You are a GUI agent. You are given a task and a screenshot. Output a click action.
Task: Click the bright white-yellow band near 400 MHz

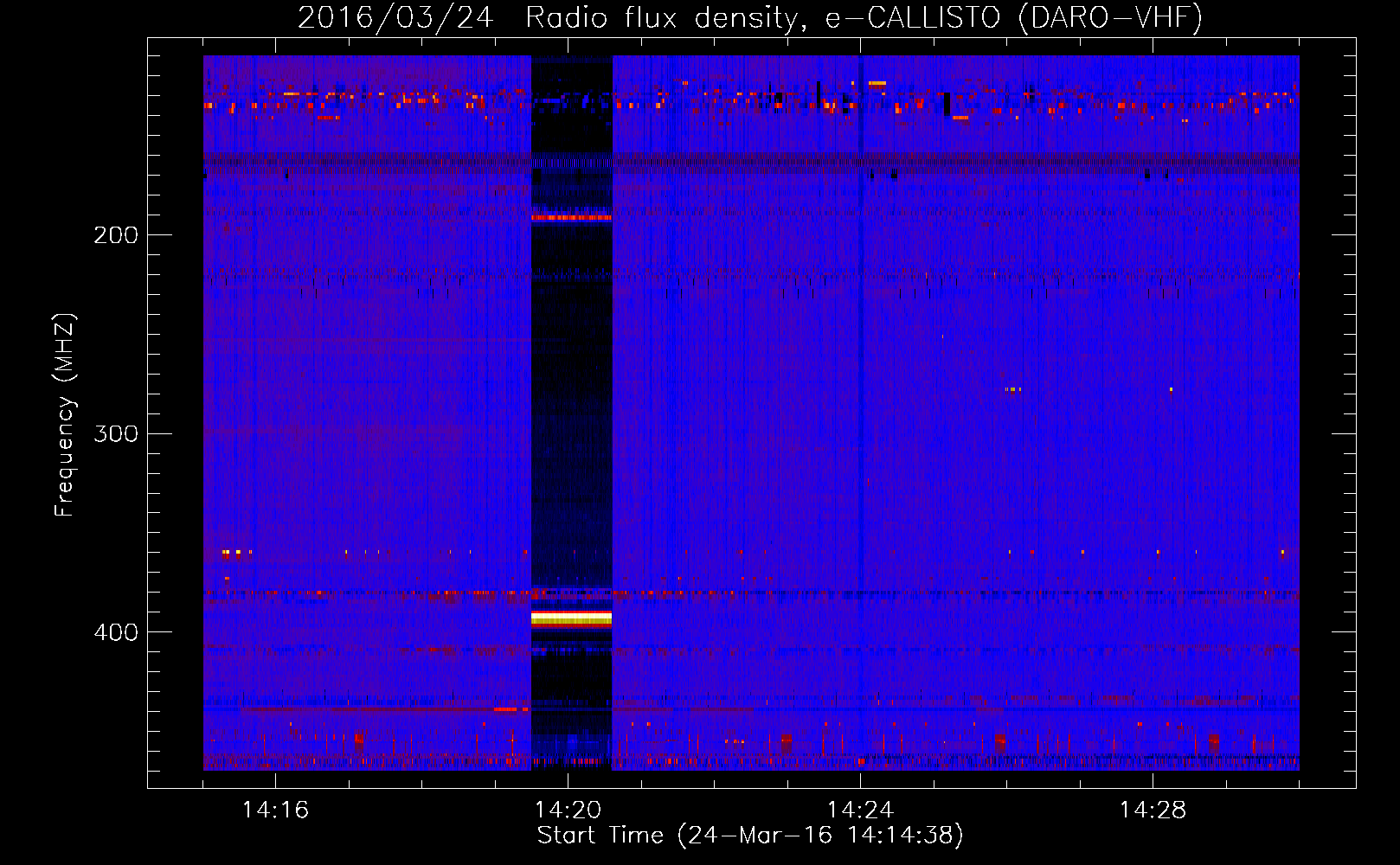coord(571,618)
